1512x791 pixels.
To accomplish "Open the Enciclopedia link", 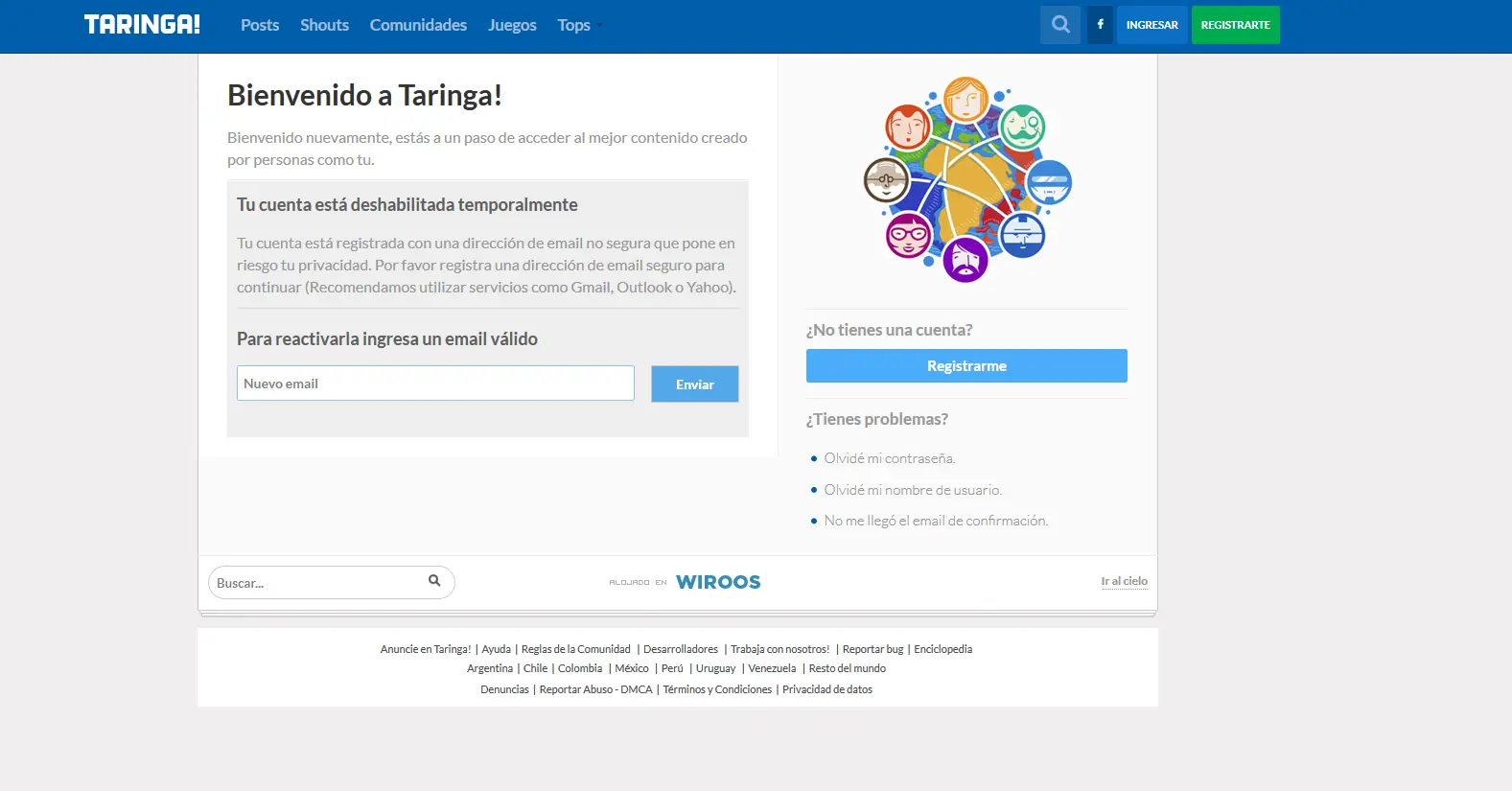I will pos(943,649).
